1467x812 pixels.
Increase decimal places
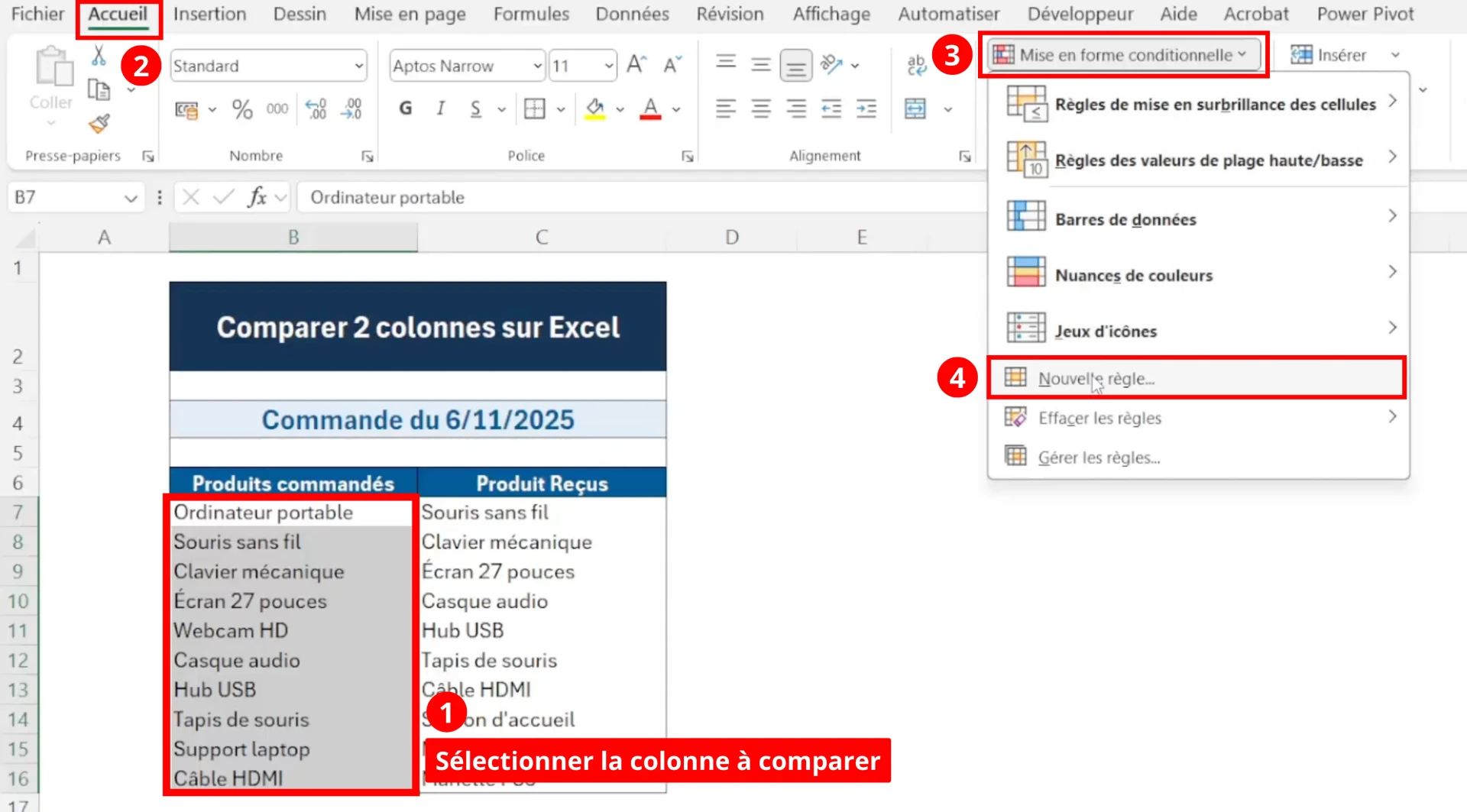(x=316, y=109)
